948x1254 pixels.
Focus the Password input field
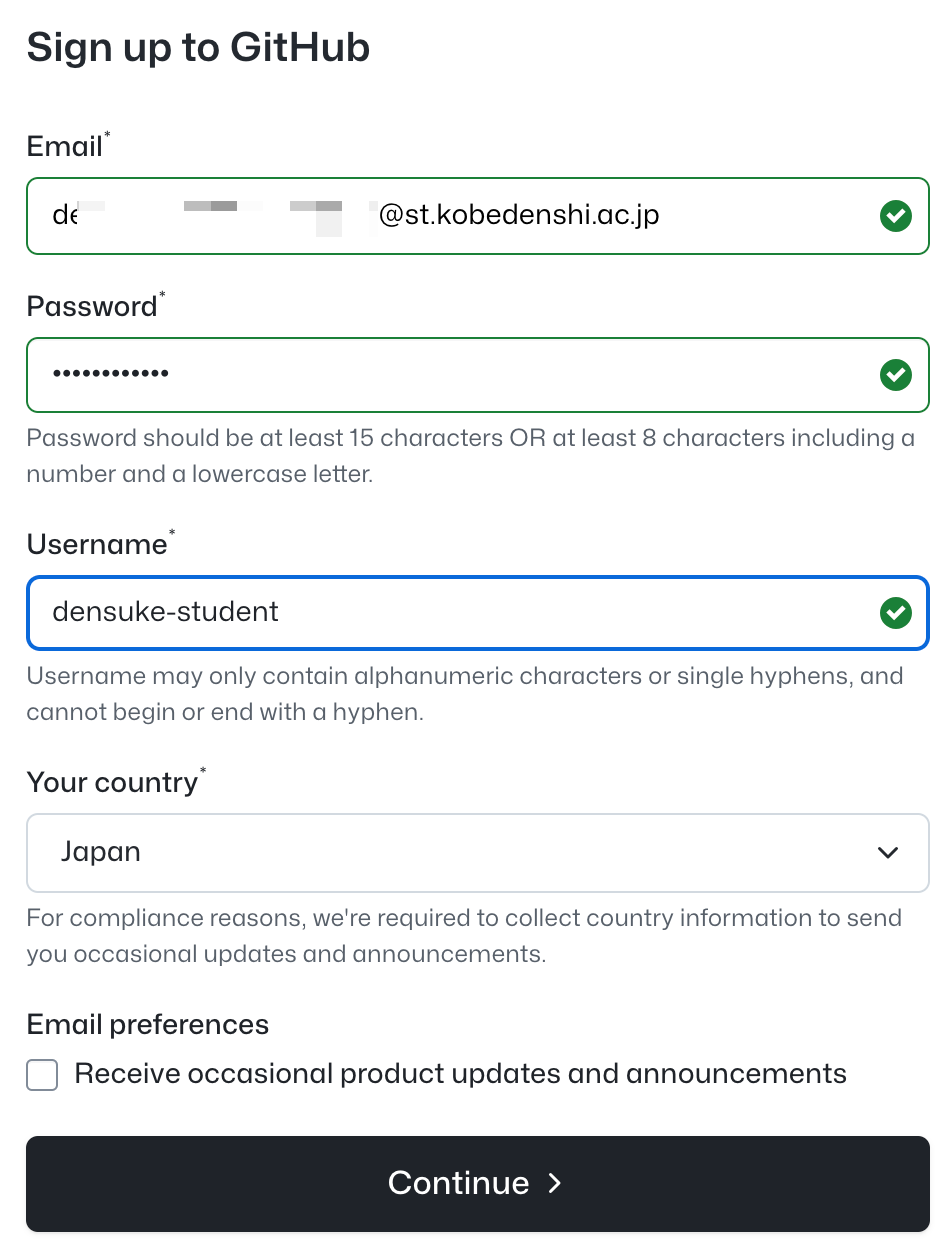pyautogui.click(x=478, y=375)
